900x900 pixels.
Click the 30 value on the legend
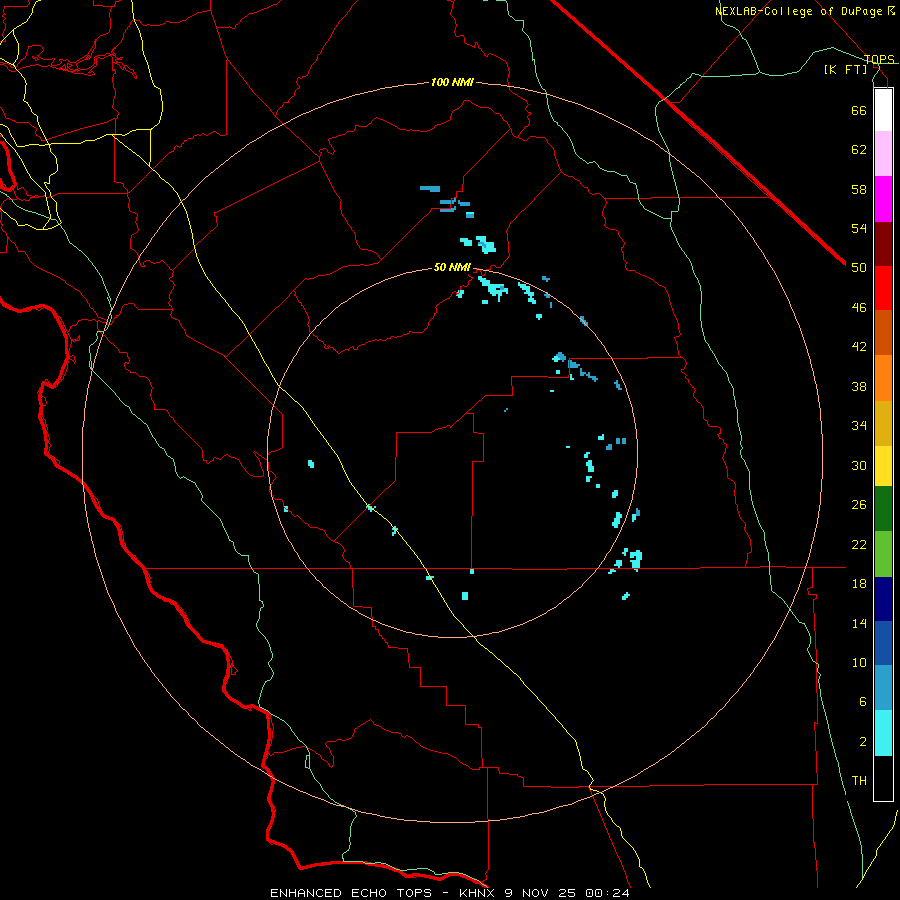(x=859, y=465)
